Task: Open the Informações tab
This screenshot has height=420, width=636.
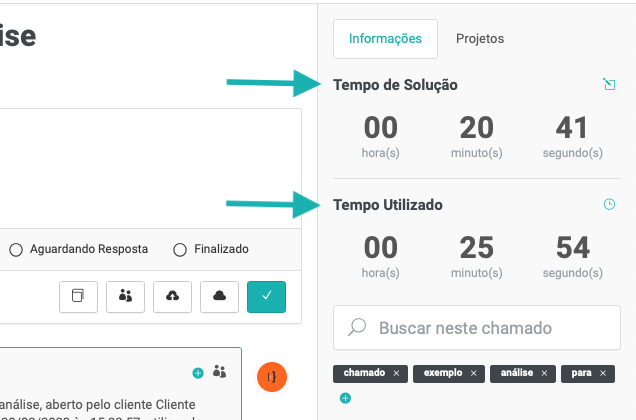Action: pos(385,39)
